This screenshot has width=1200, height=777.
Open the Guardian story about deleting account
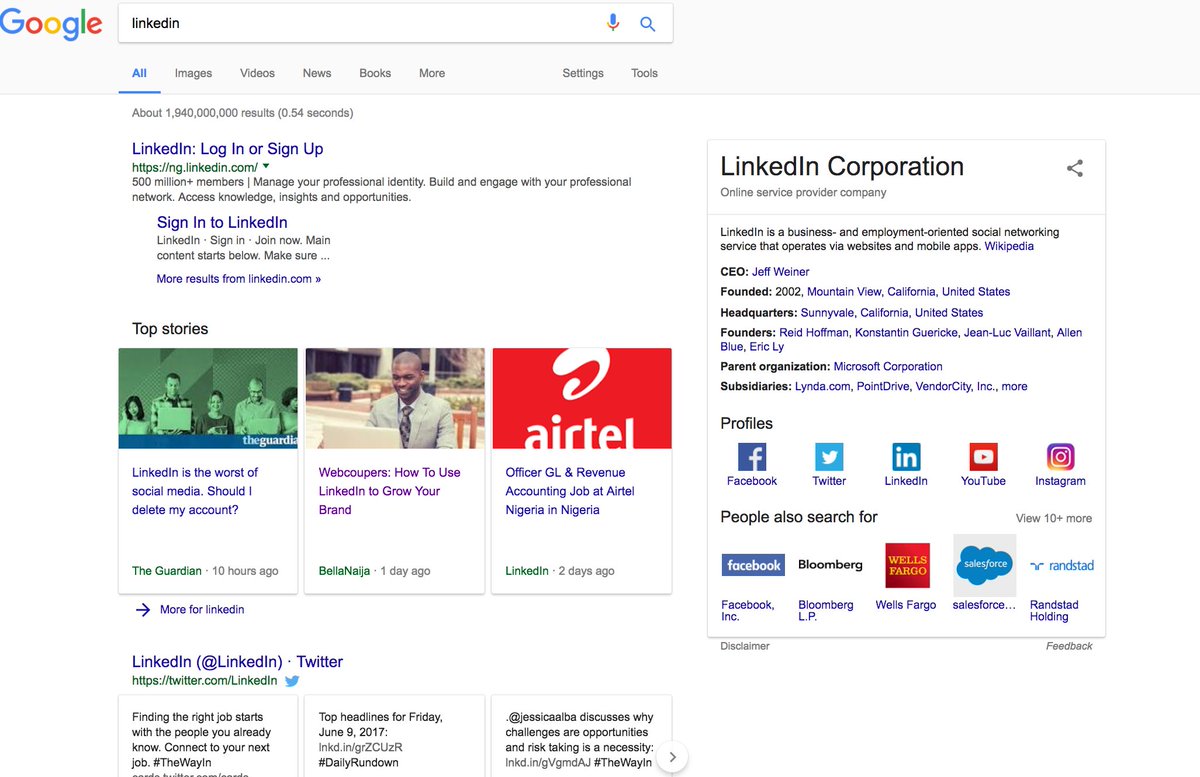click(x=195, y=491)
